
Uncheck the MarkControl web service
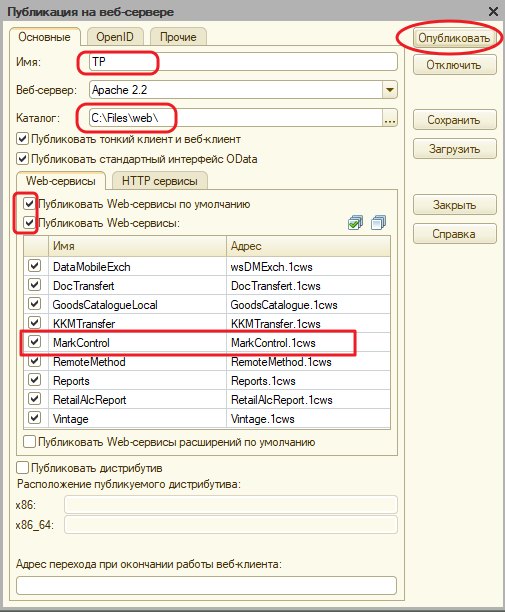point(35,342)
